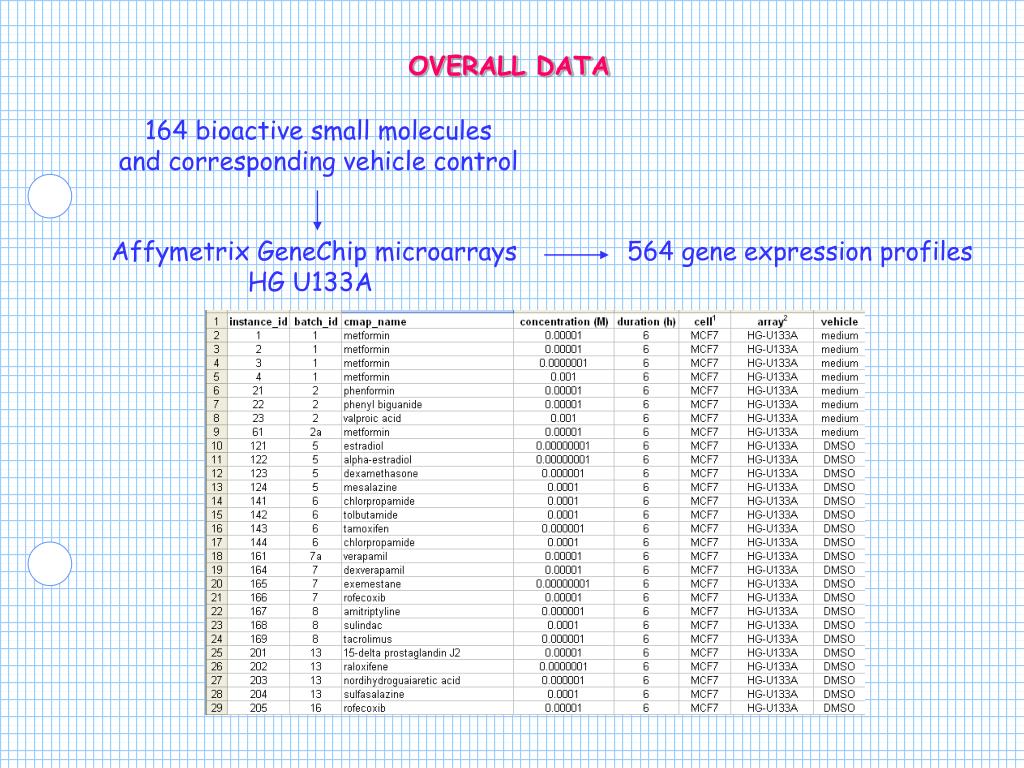
Task: Click instance_id 164 cell
Action: (x=259, y=569)
